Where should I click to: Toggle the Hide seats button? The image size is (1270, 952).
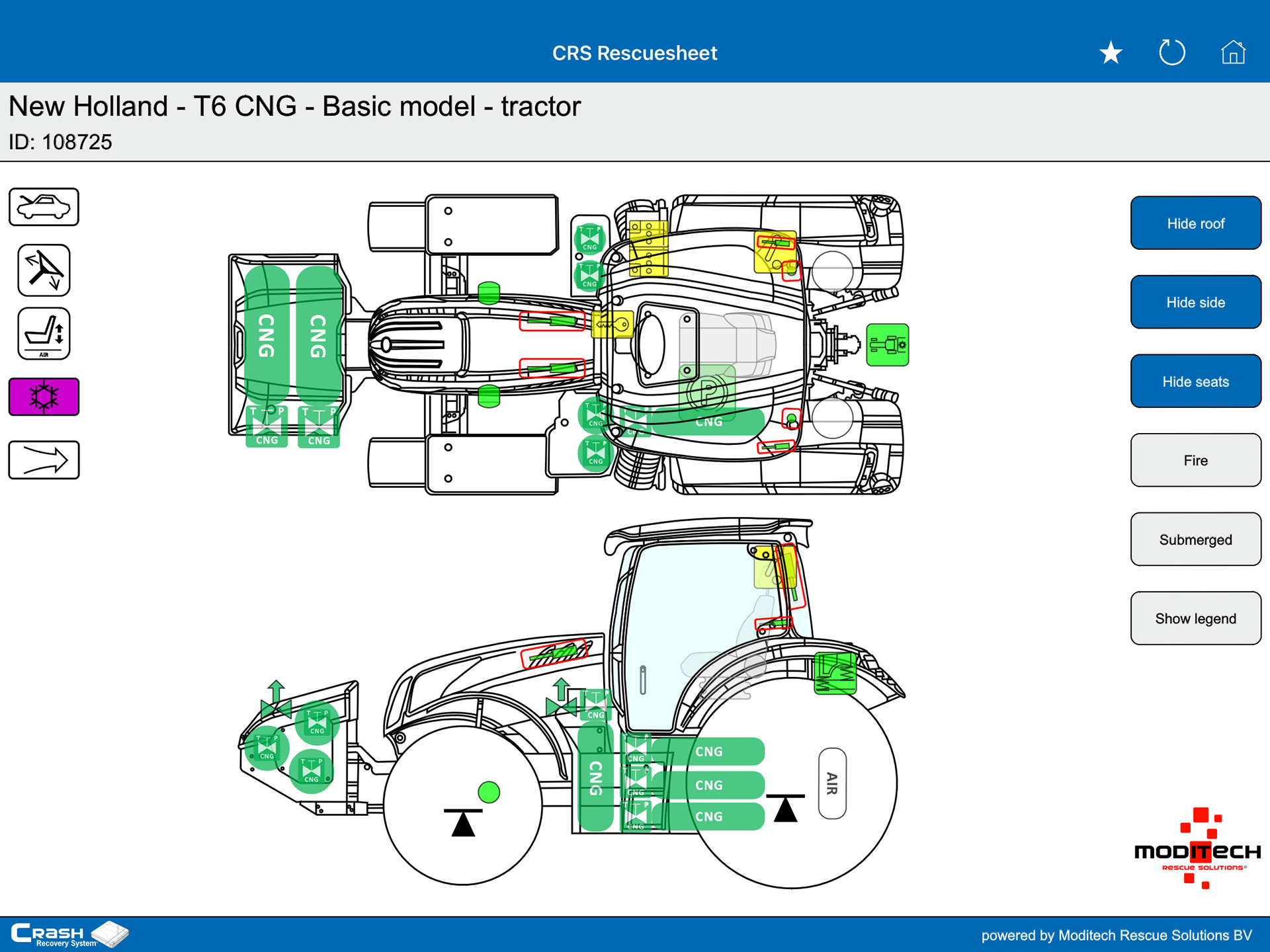pyautogui.click(x=1195, y=381)
